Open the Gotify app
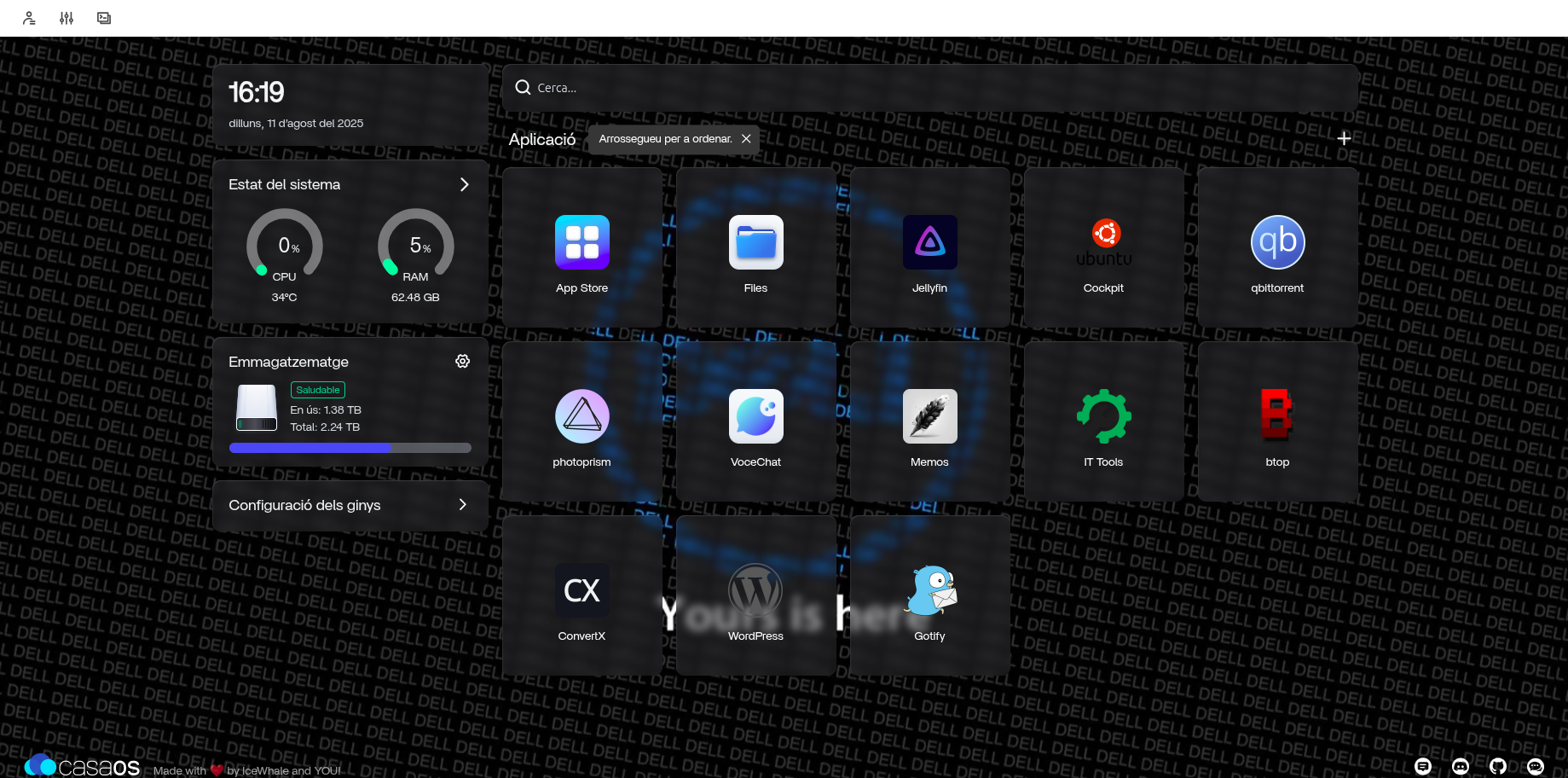Image resolution: width=1568 pixels, height=778 pixels. click(x=929, y=591)
